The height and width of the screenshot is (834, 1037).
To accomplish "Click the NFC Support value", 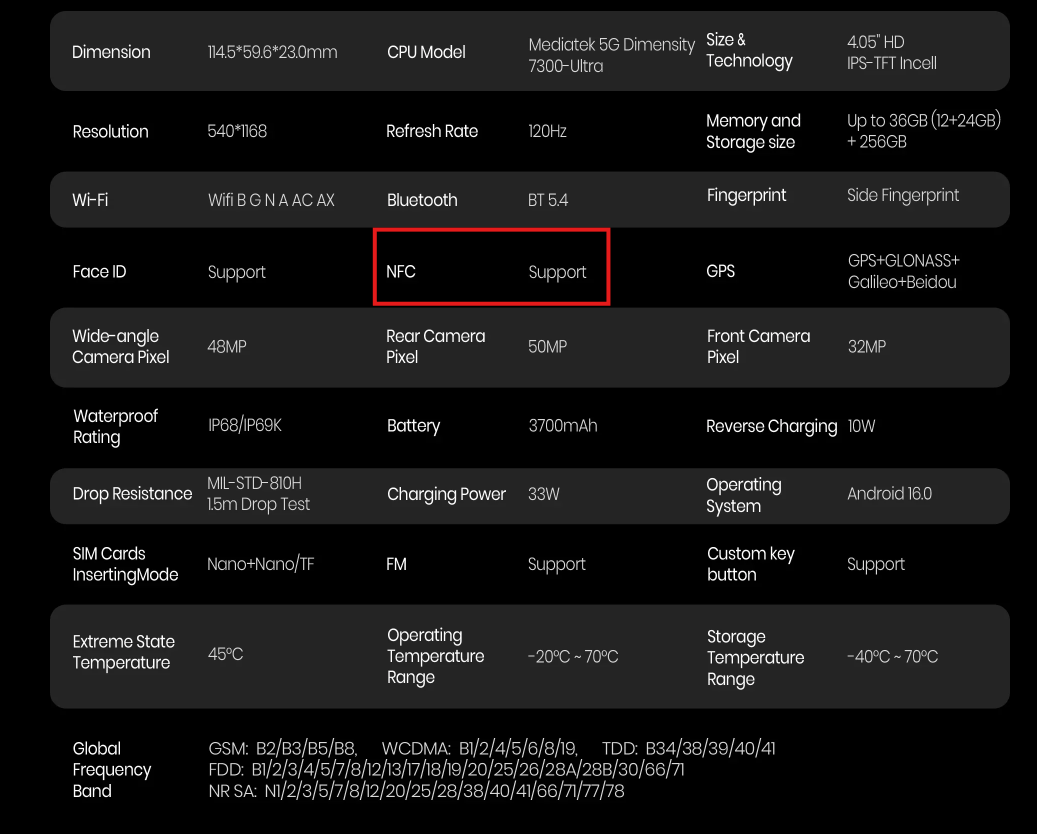I will [x=557, y=272].
